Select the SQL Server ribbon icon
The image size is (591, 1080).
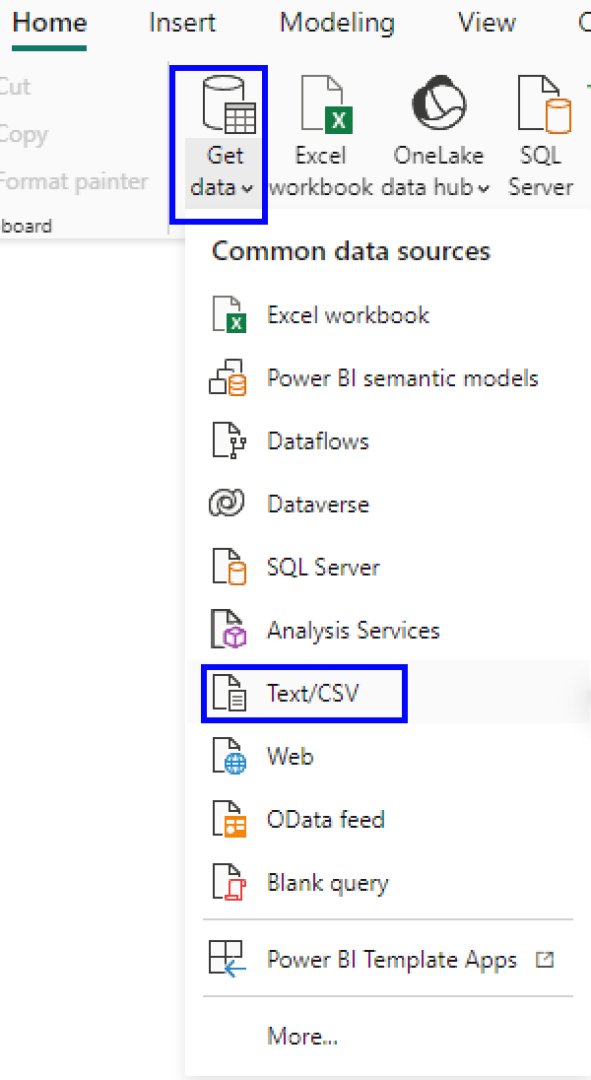[544, 105]
